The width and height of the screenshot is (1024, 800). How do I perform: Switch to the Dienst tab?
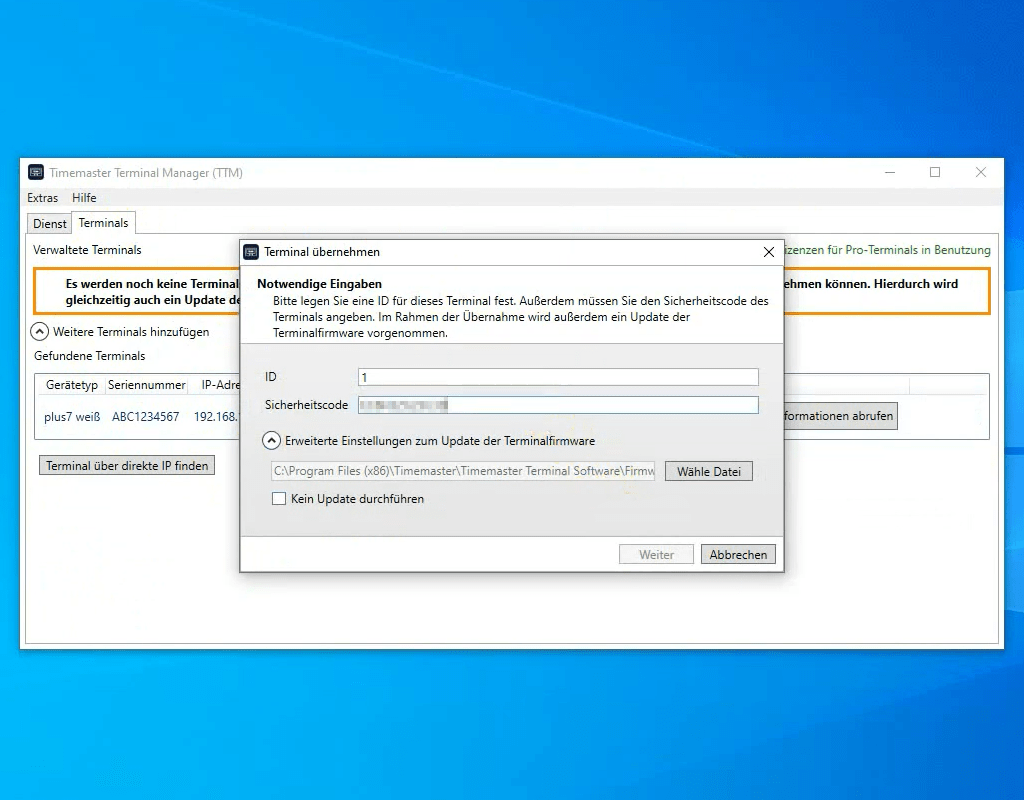tap(50, 224)
